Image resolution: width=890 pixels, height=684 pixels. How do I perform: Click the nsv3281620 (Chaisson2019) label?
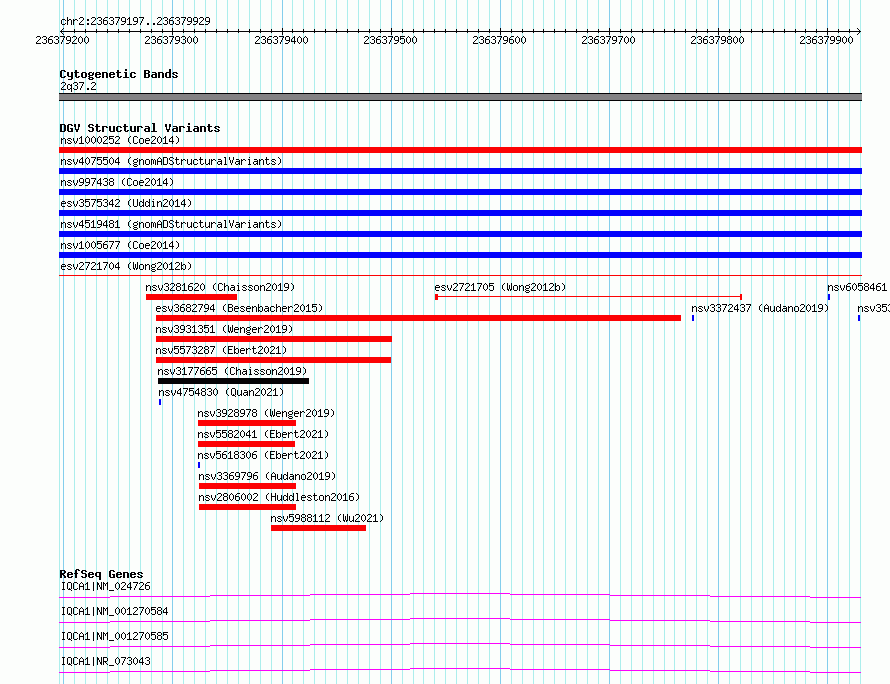(220, 287)
